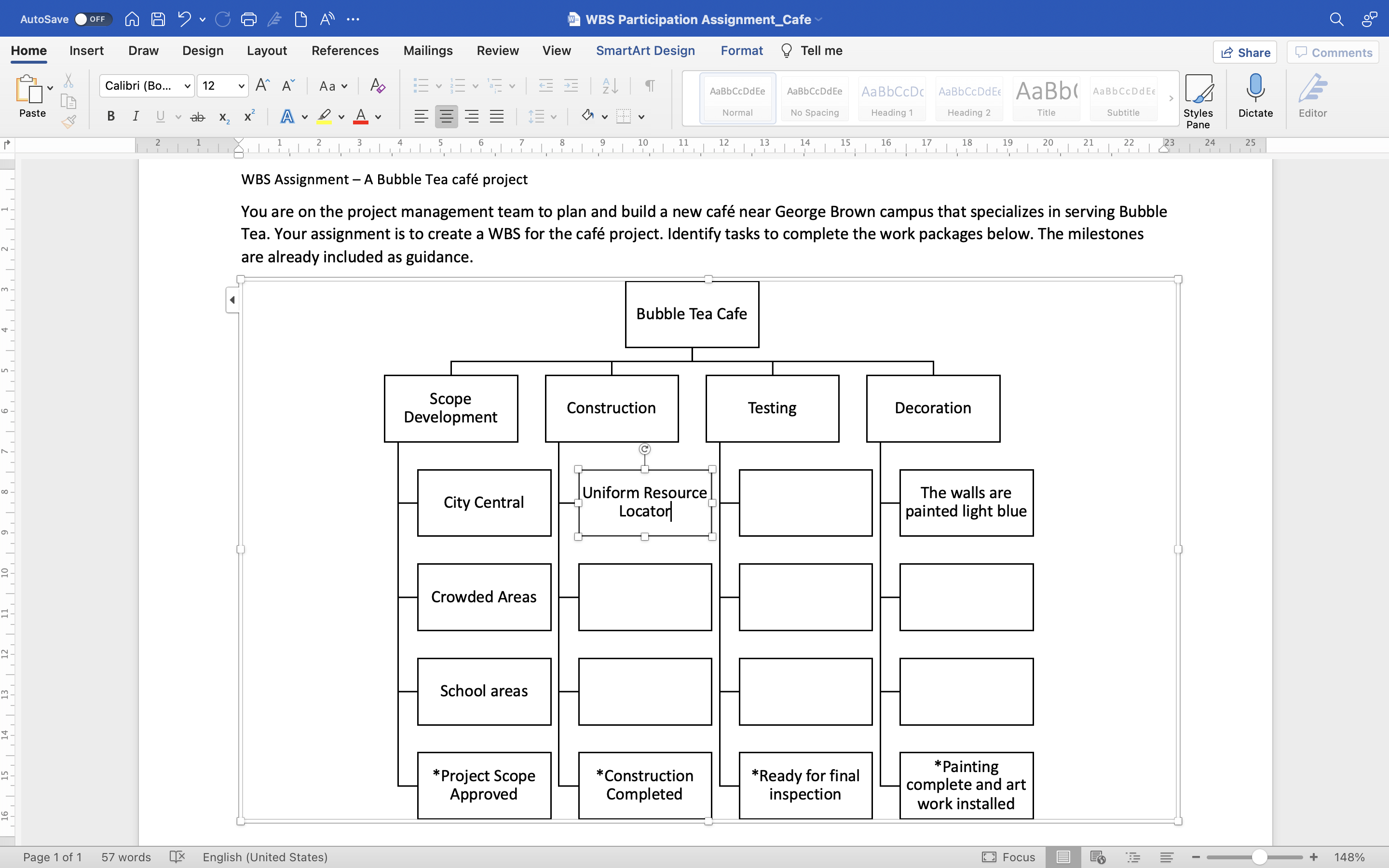This screenshot has width=1389, height=868.
Task: Select the Font Color swatch
Action: 361,121
